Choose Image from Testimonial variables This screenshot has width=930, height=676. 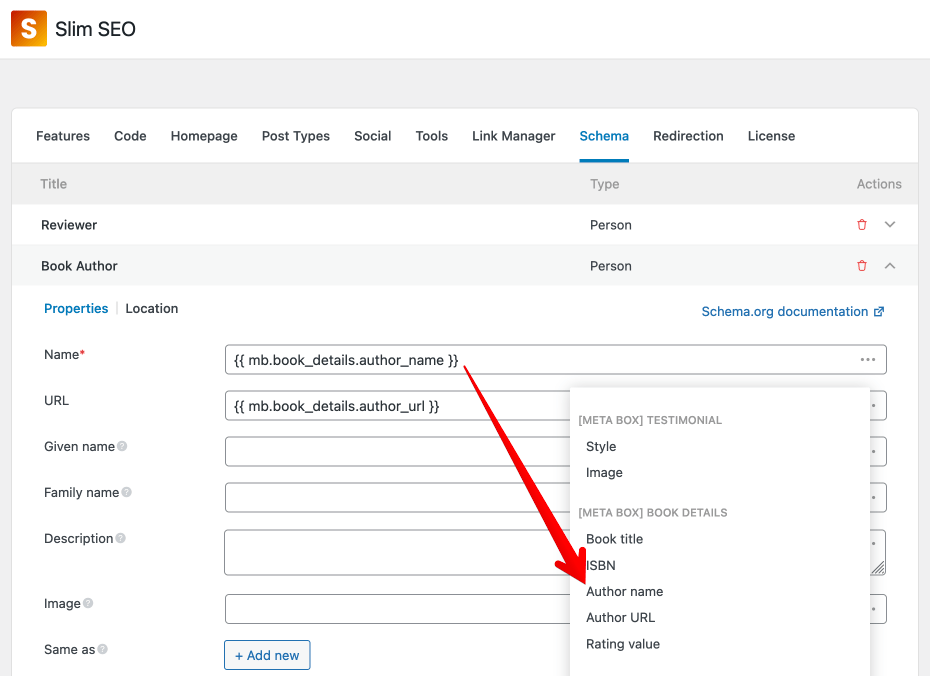coord(604,473)
